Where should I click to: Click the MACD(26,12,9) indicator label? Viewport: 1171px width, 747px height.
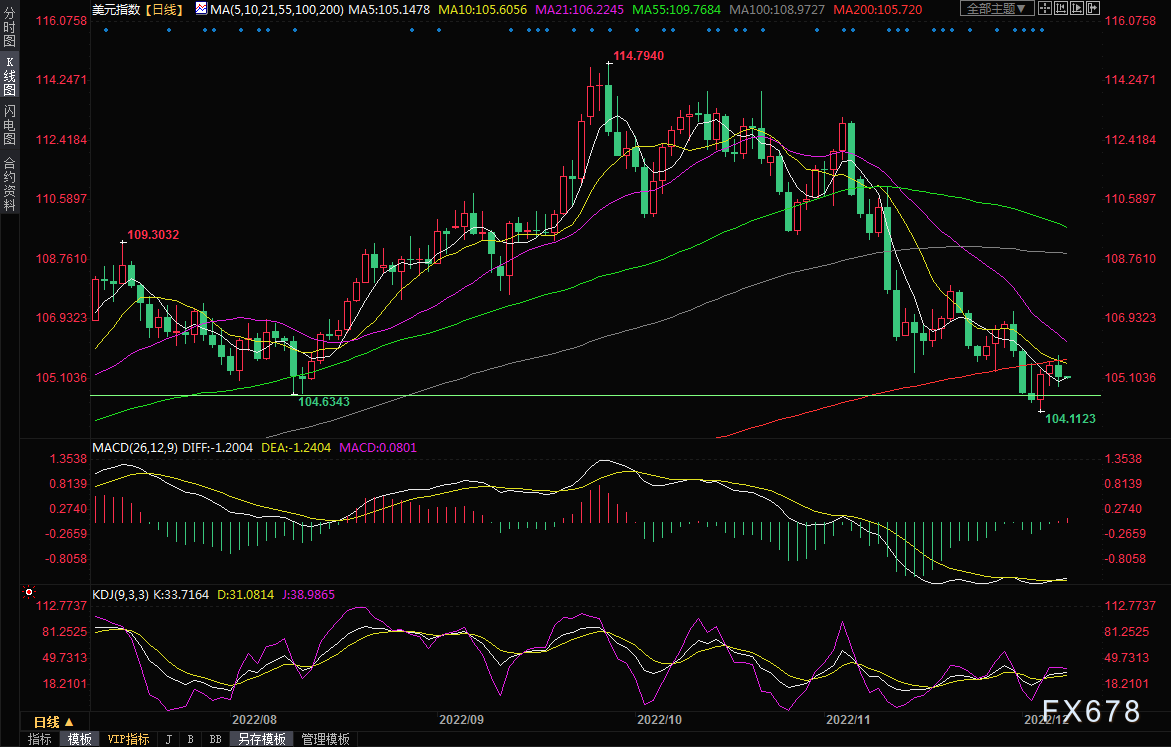135,447
